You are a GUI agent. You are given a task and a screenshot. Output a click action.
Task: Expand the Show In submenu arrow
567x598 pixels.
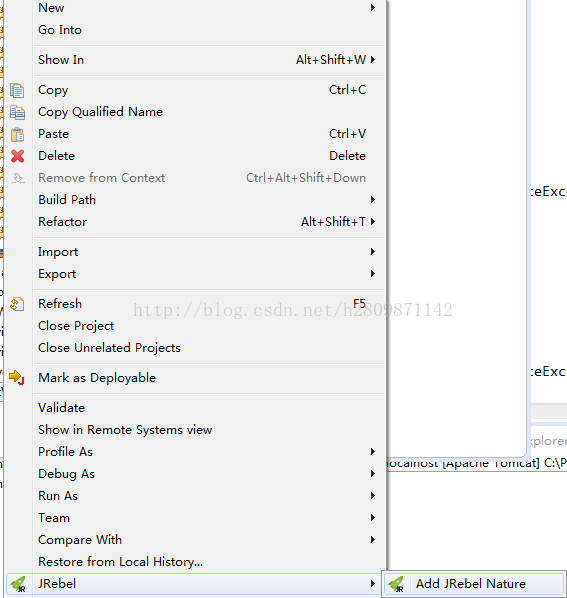373,59
